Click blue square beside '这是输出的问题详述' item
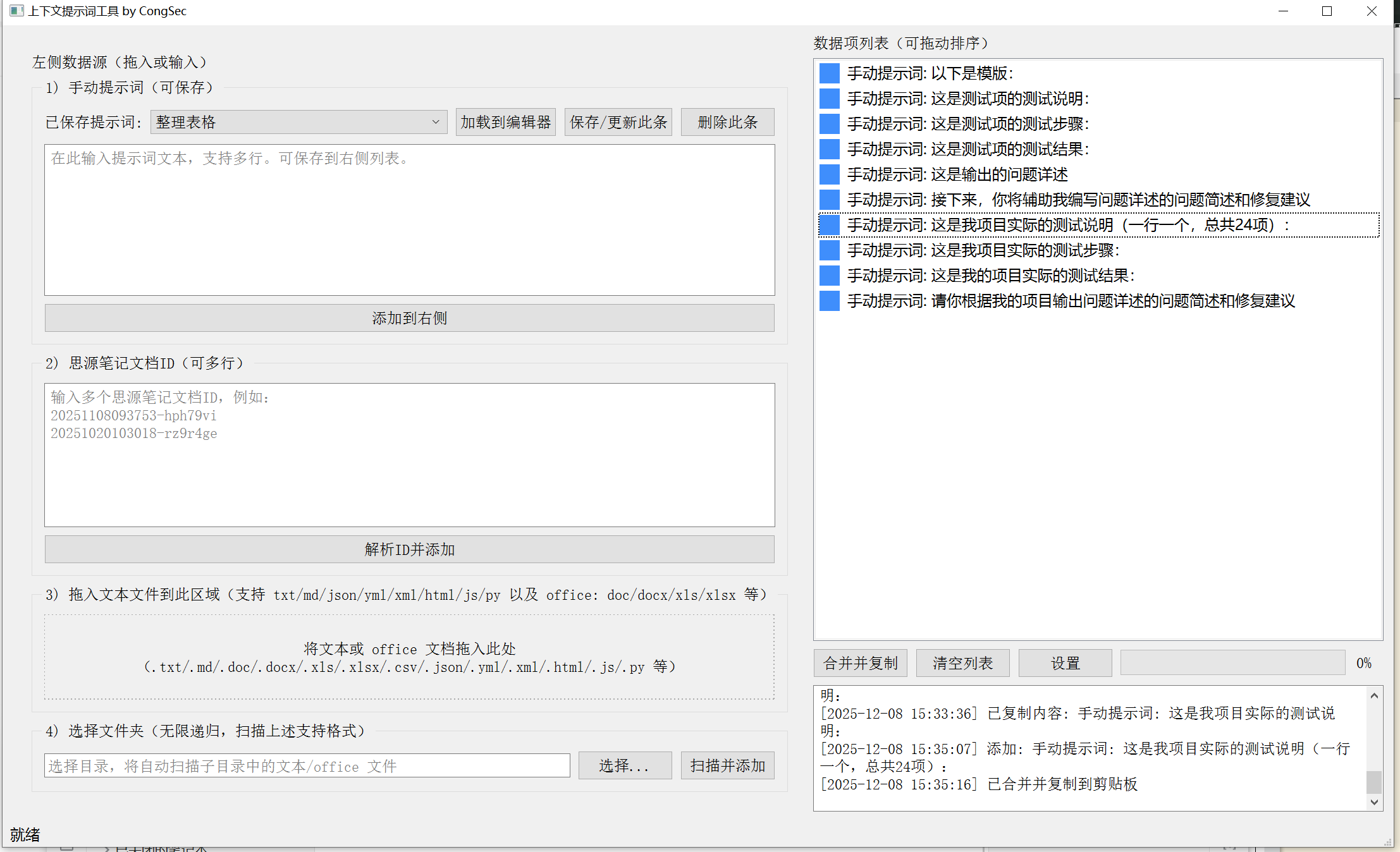Image resolution: width=1400 pixels, height=852 pixels. click(x=829, y=174)
